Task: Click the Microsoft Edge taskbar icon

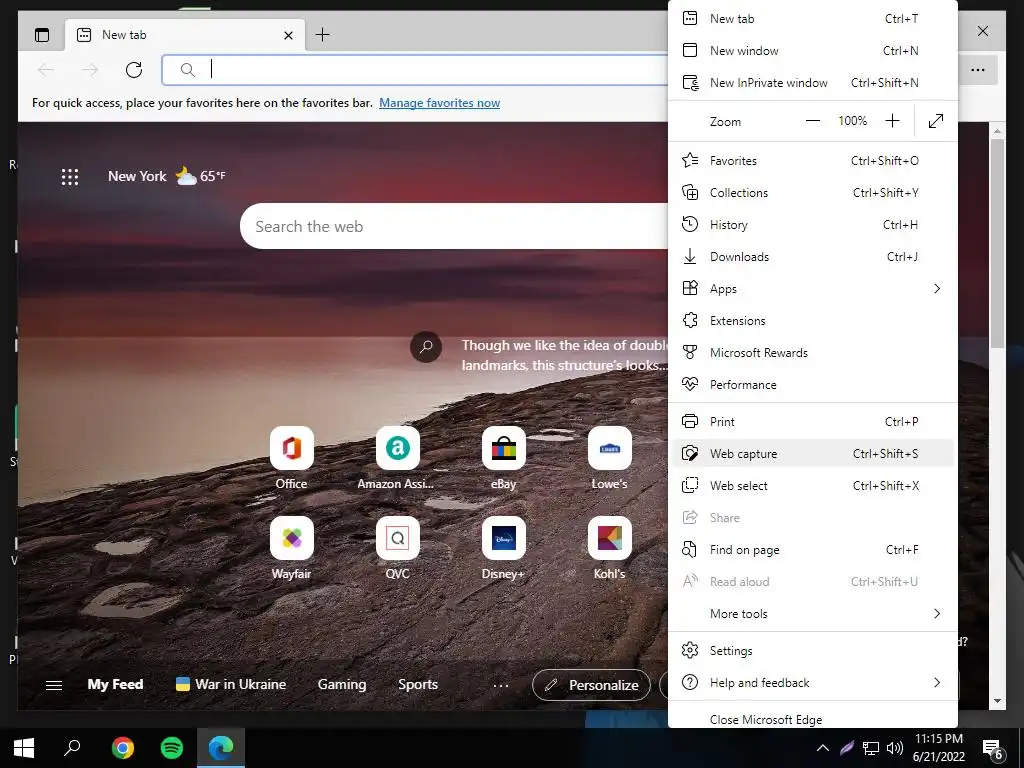Action: coord(221,748)
